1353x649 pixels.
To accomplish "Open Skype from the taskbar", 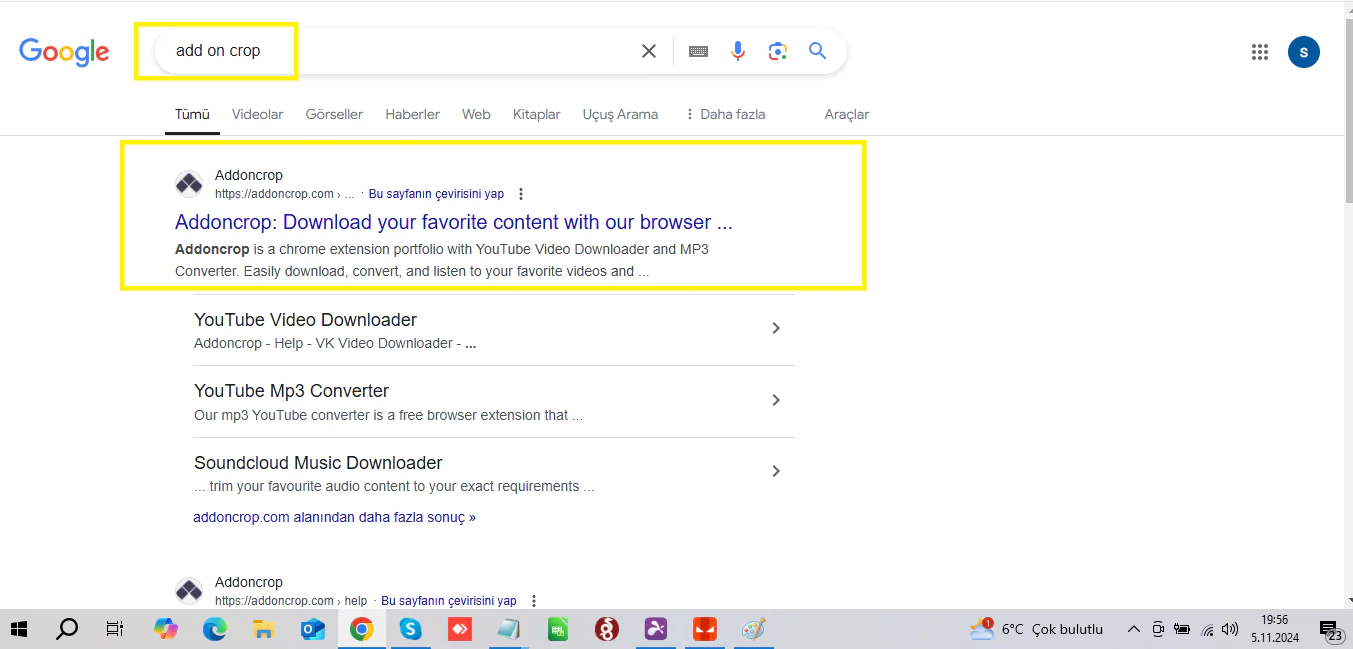I will (x=410, y=629).
